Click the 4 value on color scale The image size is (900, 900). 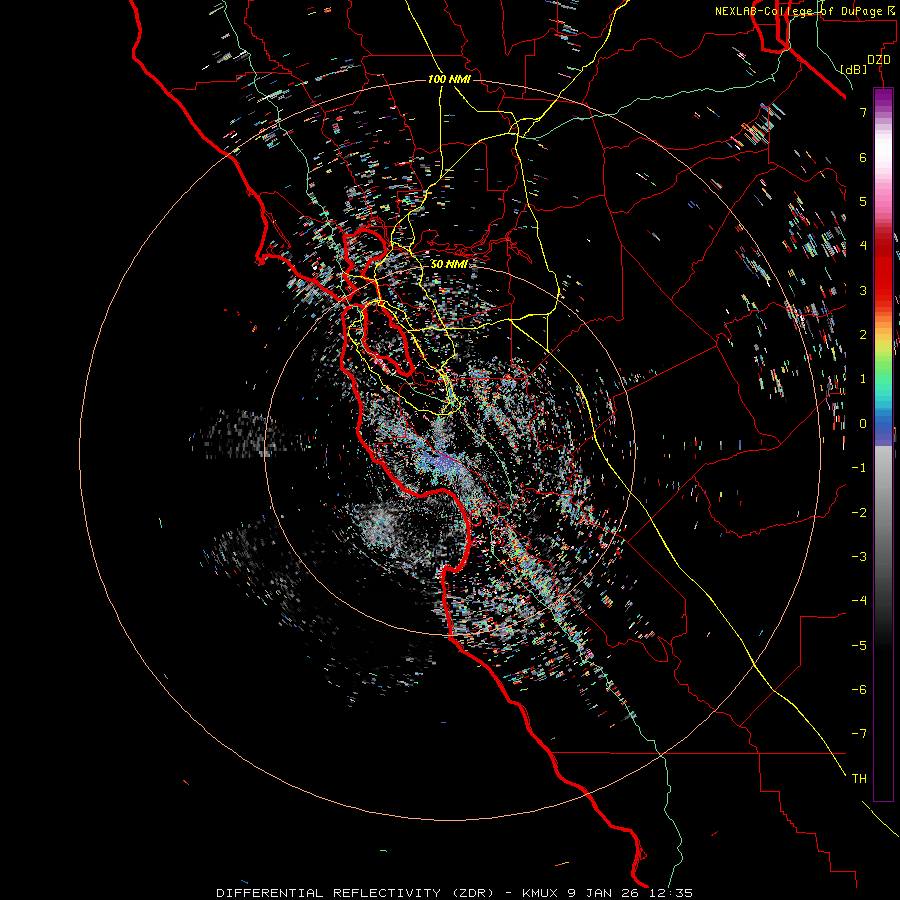tap(863, 246)
